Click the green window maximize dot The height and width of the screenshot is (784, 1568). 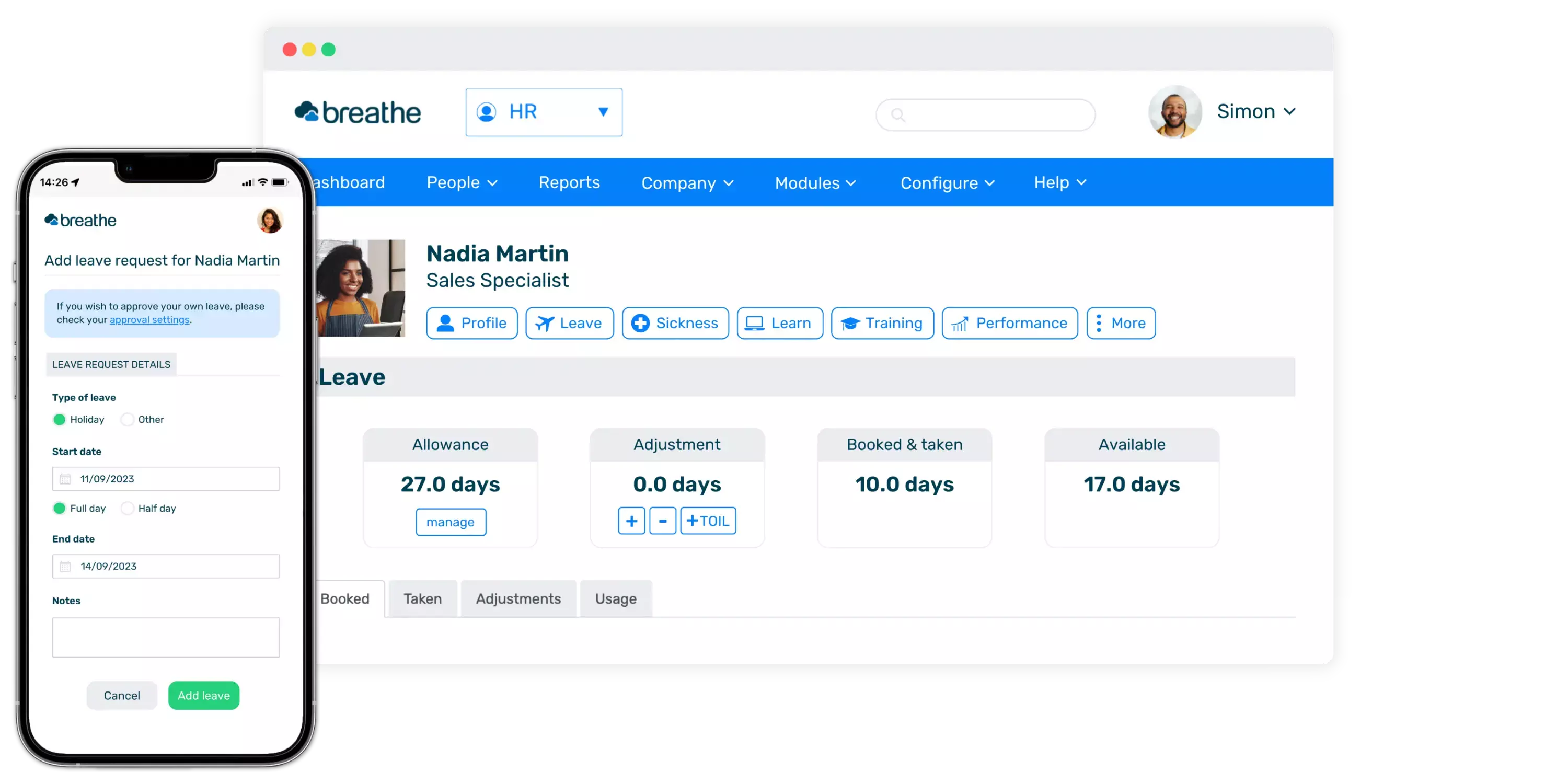tap(328, 50)
